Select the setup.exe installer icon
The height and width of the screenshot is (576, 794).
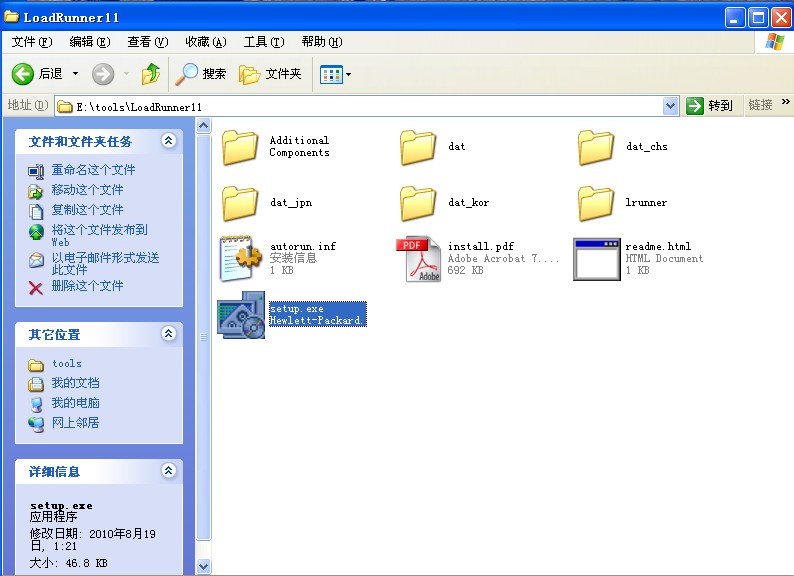(x=242, y=316)
